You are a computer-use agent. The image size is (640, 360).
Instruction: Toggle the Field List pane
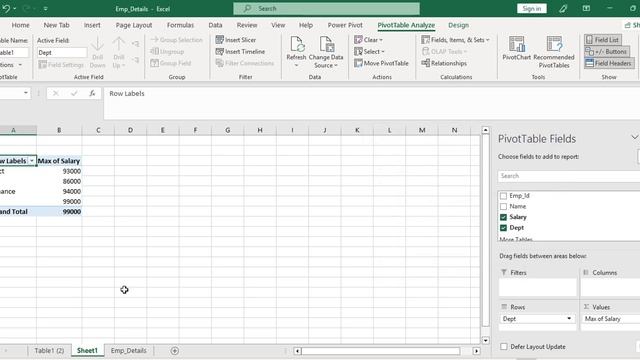[602, 40]
